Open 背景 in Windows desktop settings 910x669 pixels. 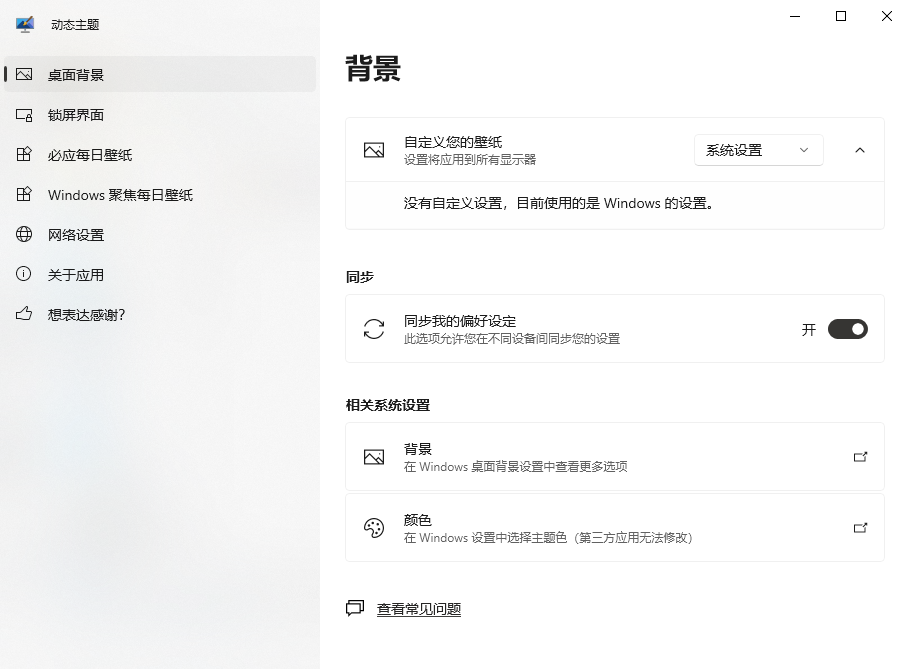pyautogui.click(x=615, y=456)
